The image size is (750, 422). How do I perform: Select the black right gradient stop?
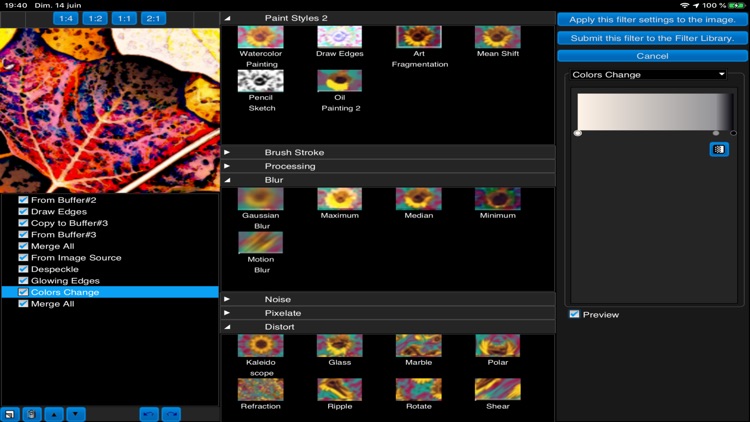click(733, 133)
